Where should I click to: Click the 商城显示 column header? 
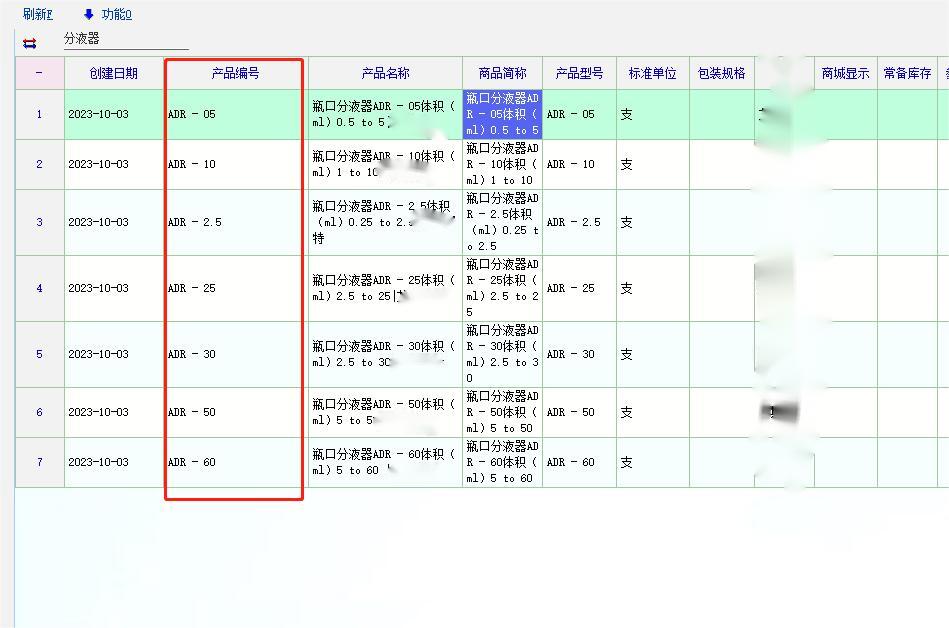(845, 73)
